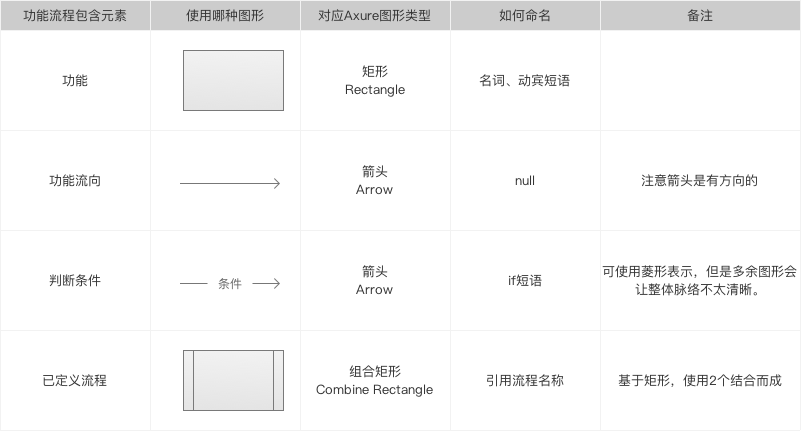Click the 判断条件 row label
The height and width of the screenshot is (431, 801).
pyautogui.click(x=75, y=280)
